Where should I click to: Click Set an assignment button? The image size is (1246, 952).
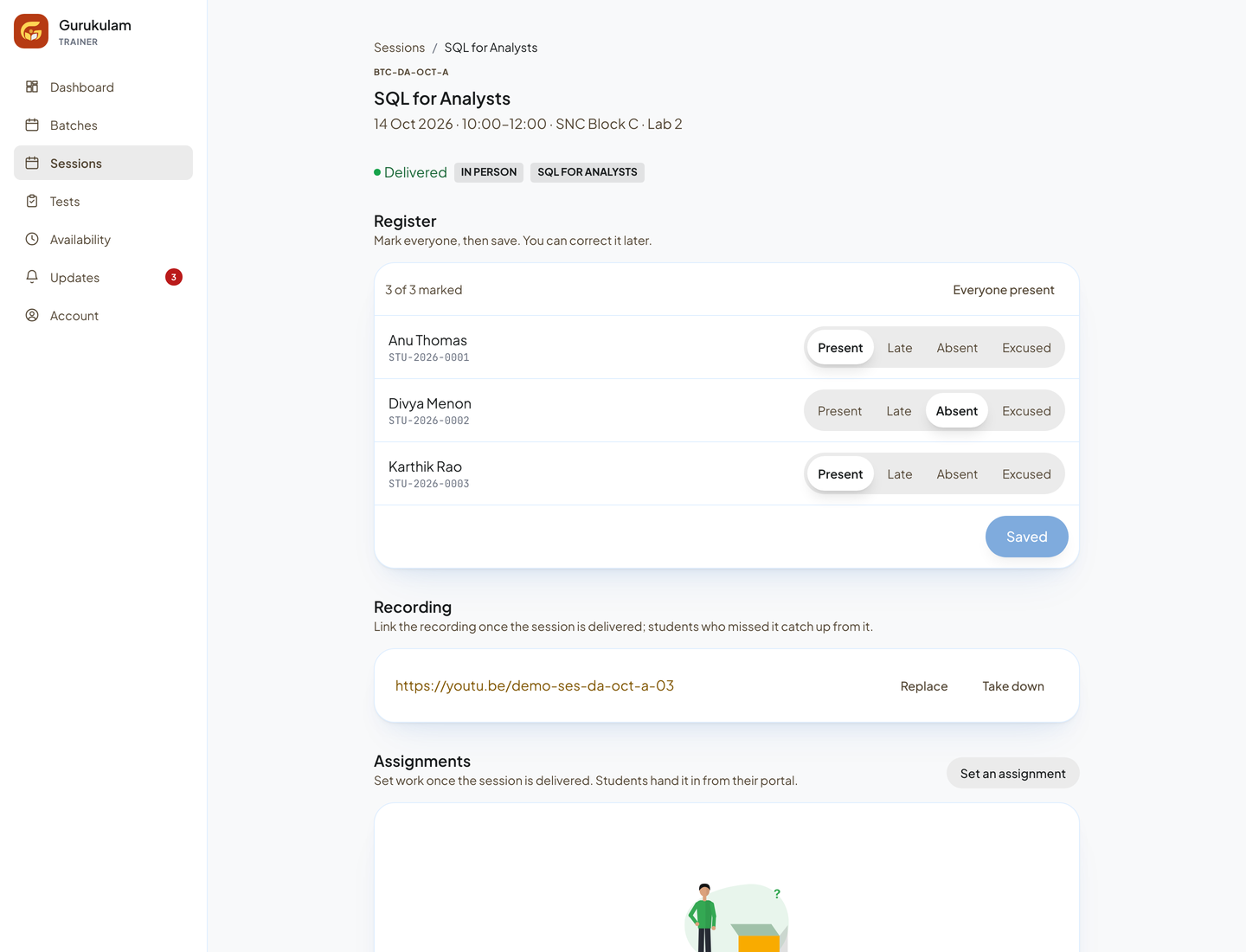click(x=1013, y=773)
